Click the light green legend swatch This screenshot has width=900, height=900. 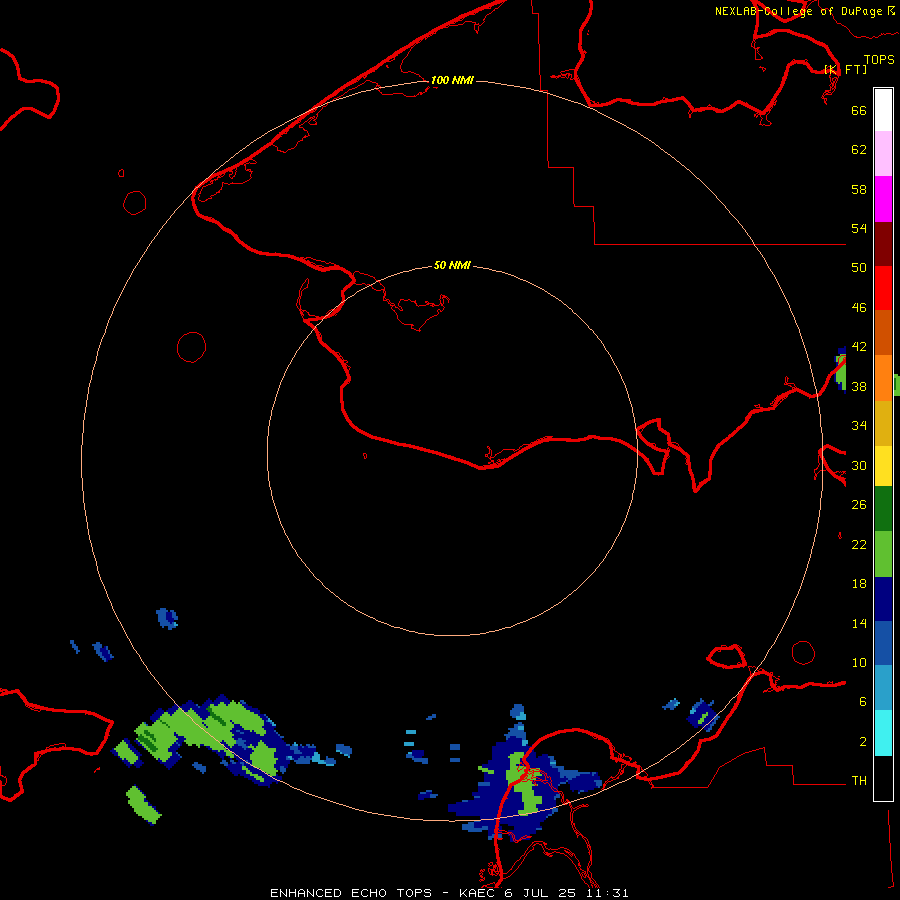[x=883, y=554]
